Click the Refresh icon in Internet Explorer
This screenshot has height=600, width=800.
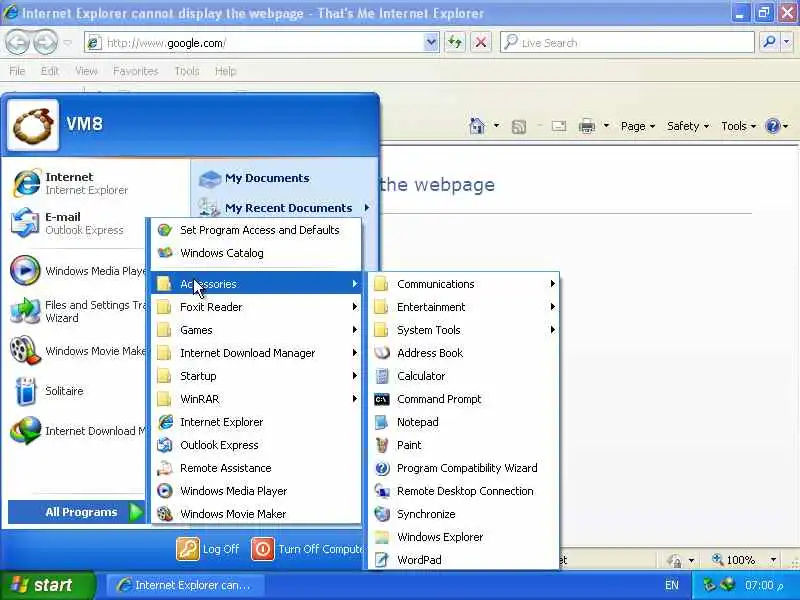[455, 43]
